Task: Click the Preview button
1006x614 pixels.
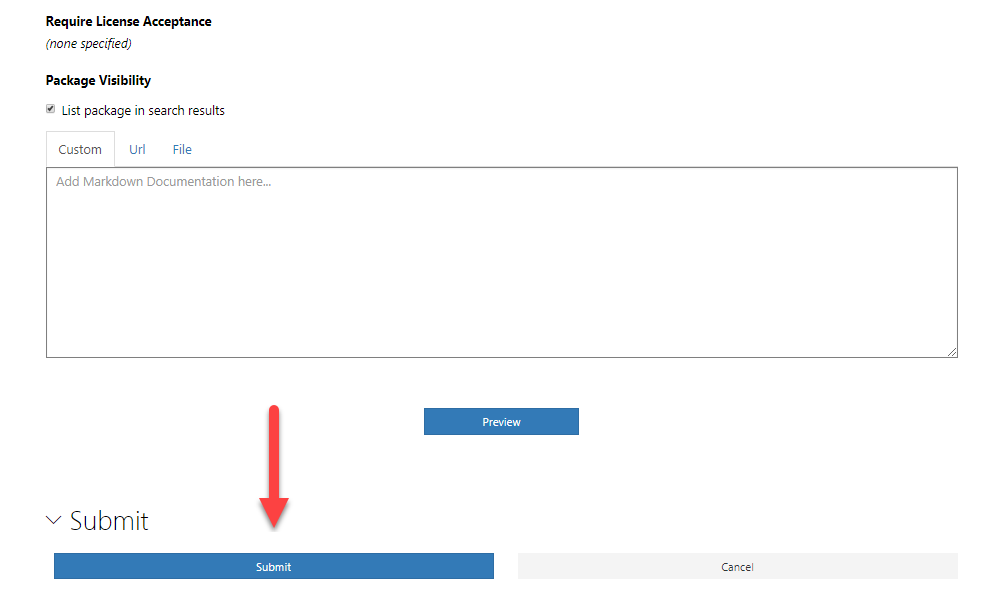Action: 501,422
